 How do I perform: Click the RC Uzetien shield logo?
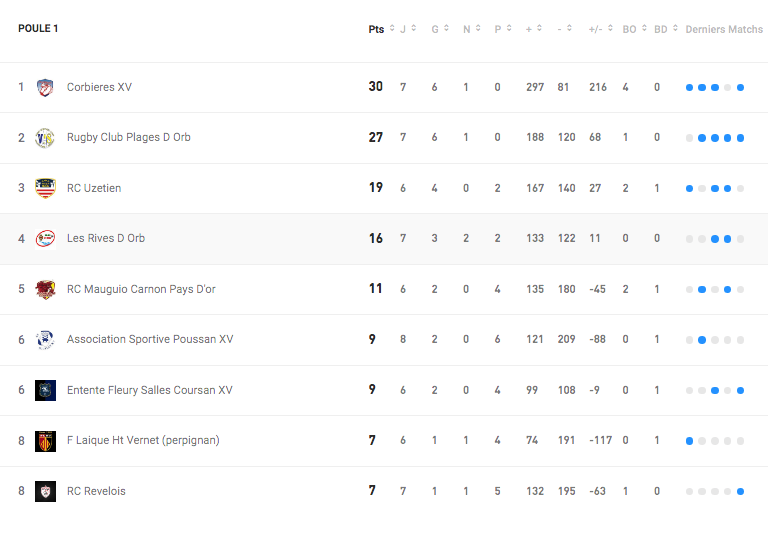click(x=45, y=188)
